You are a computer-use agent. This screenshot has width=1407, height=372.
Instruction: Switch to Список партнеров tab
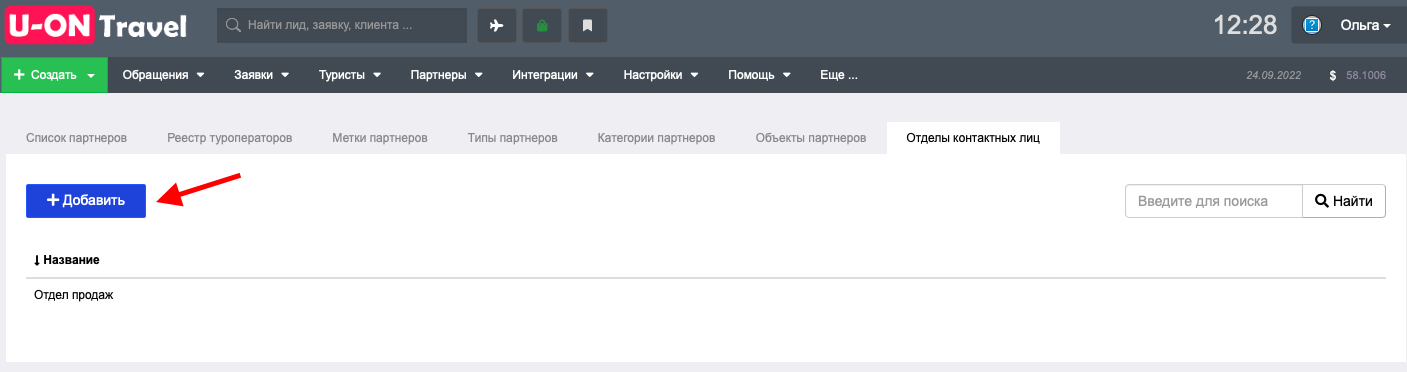click(x=76, y=138)
